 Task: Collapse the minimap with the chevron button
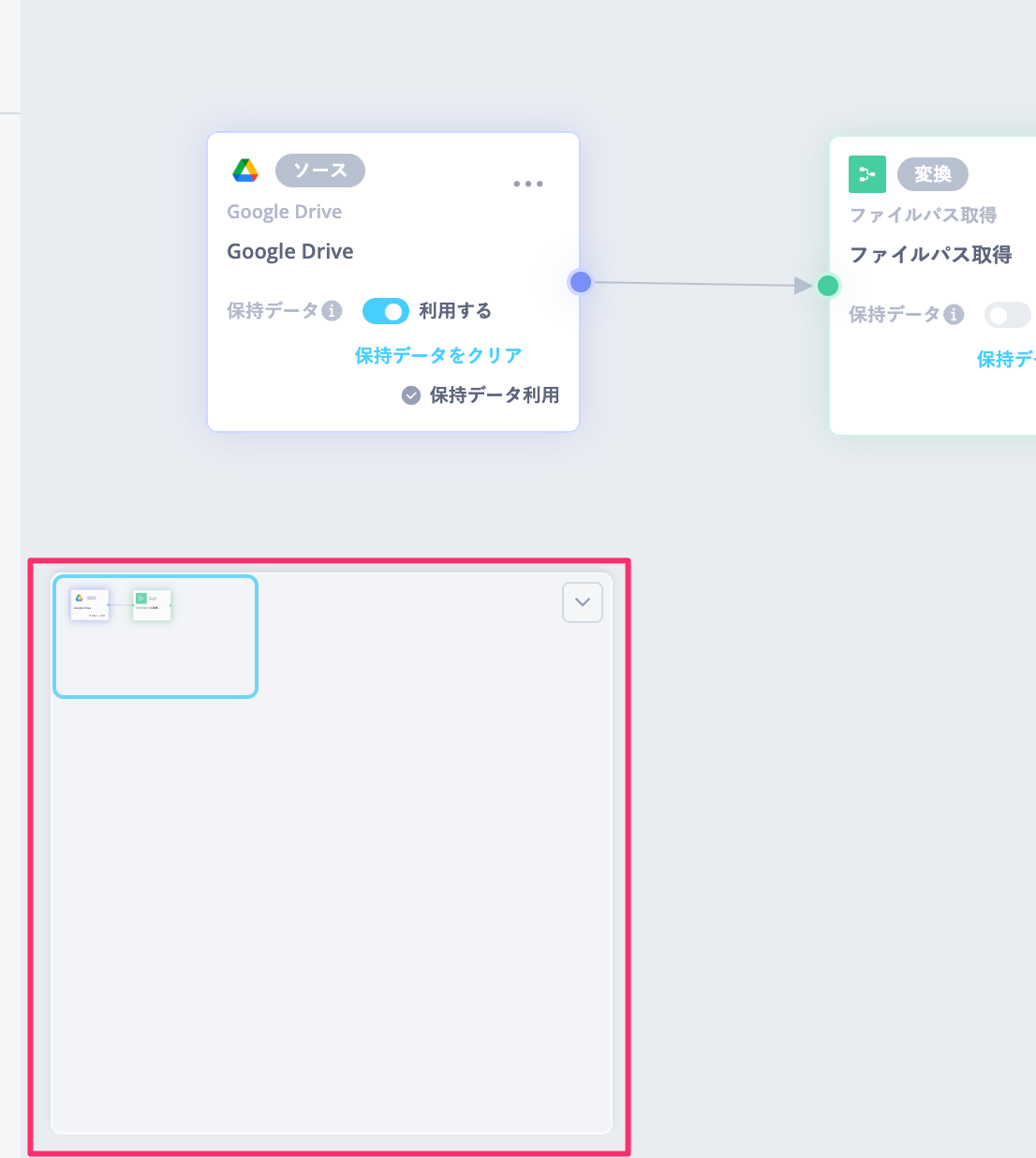tap(583, 602)
